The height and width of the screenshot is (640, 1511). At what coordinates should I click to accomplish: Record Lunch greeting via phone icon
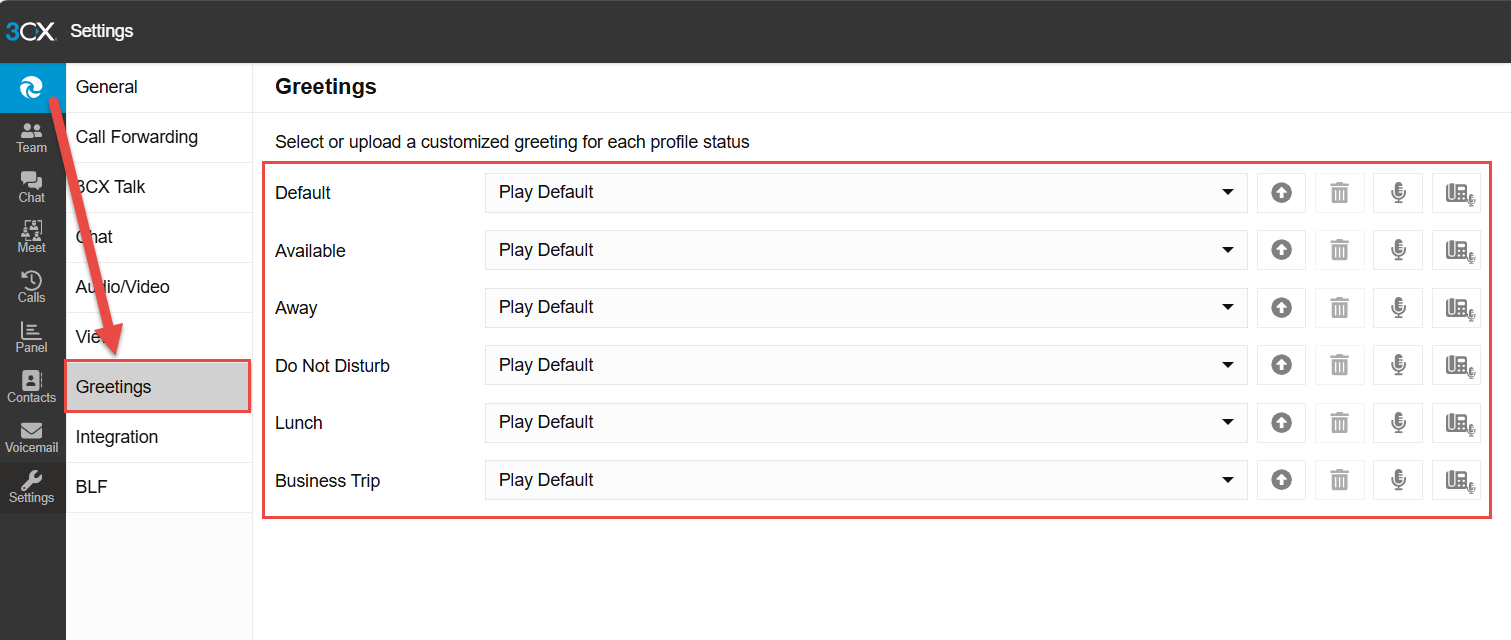click(1457, 423)
